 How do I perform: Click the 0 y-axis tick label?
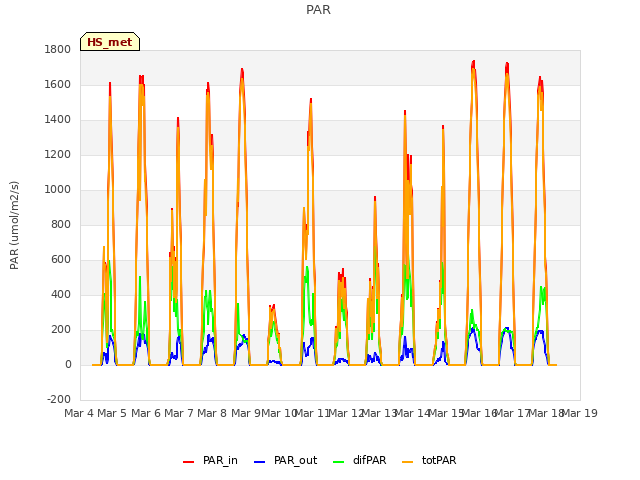68,365
